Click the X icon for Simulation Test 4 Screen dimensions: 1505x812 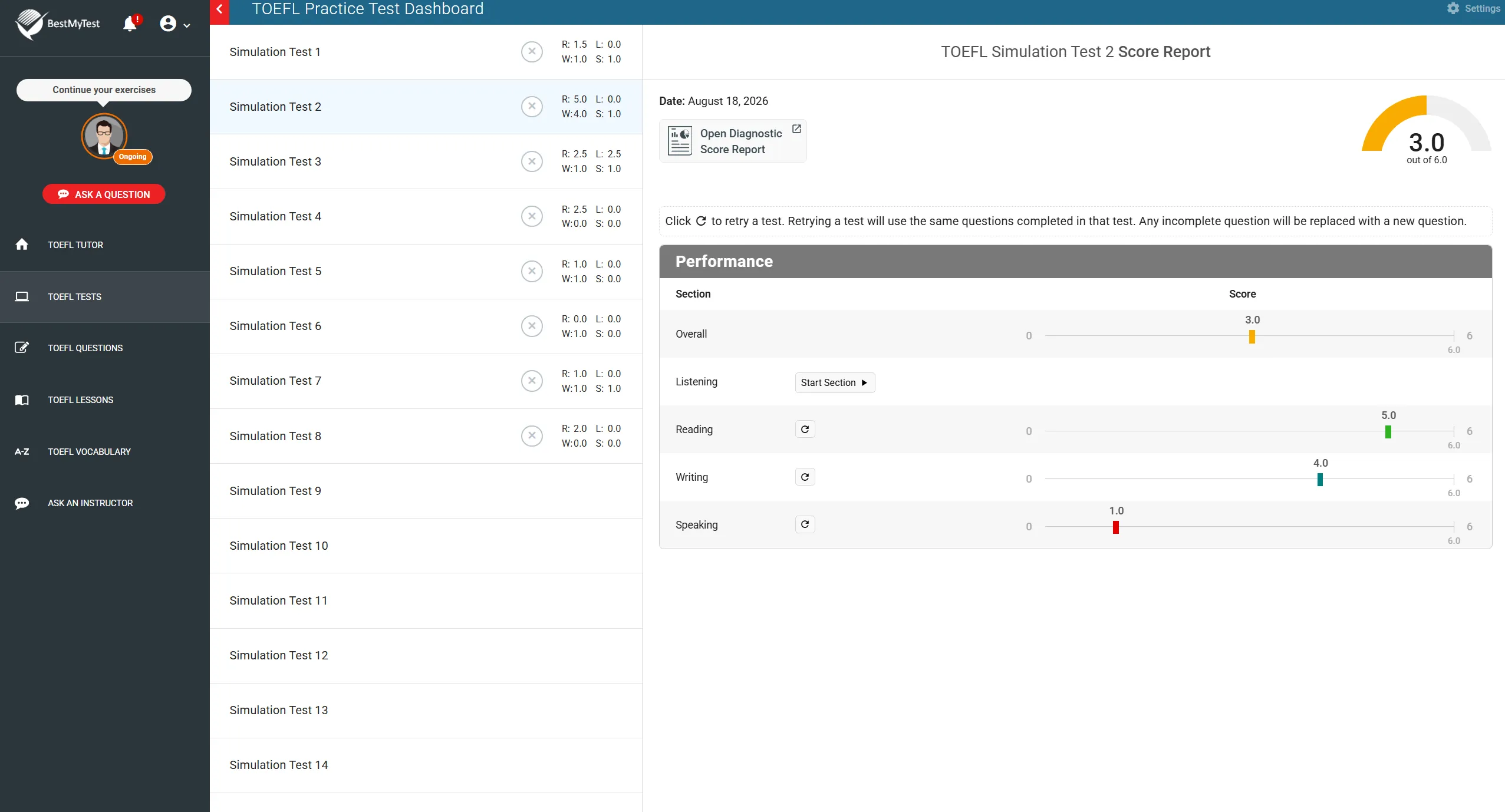click(x=532, y=216)
